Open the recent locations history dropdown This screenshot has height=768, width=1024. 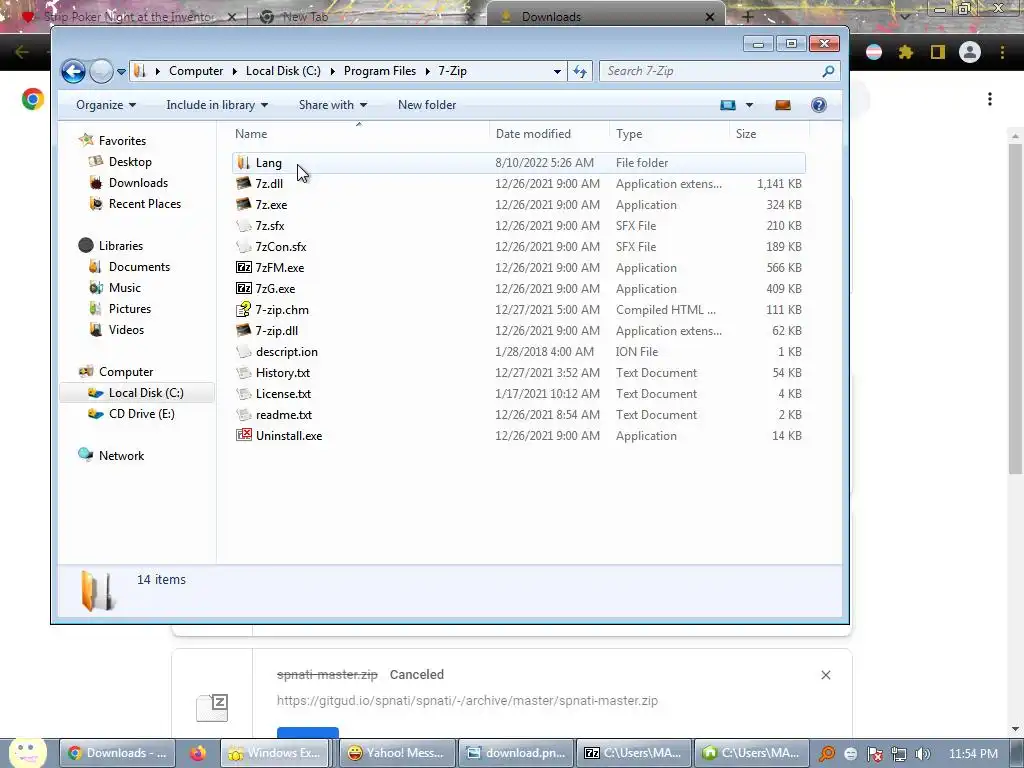click(x=121, y=71)
